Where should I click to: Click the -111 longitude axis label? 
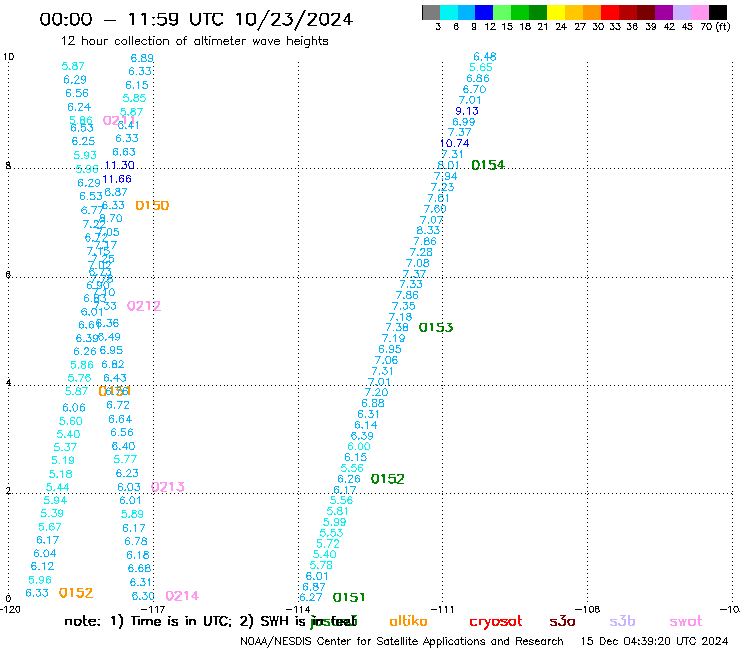tap(442, 609)
